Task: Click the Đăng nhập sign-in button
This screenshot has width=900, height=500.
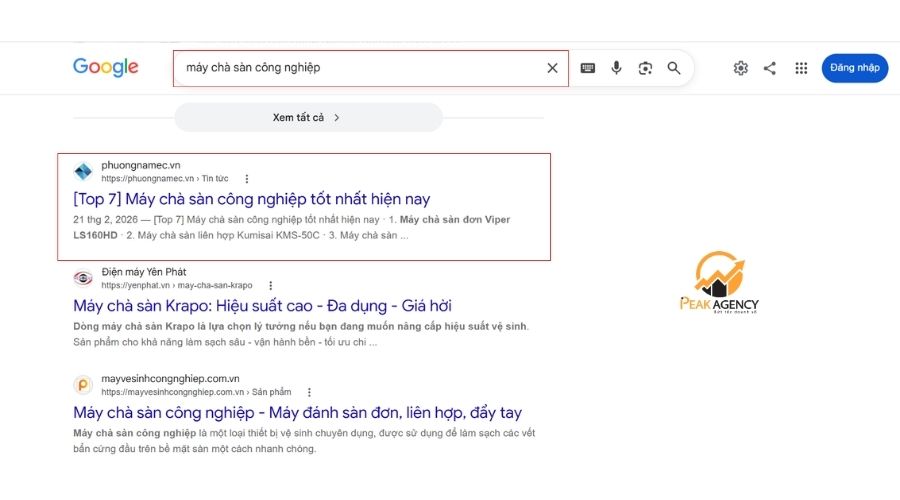Action: pyautogui.click(x=855, y=68)
